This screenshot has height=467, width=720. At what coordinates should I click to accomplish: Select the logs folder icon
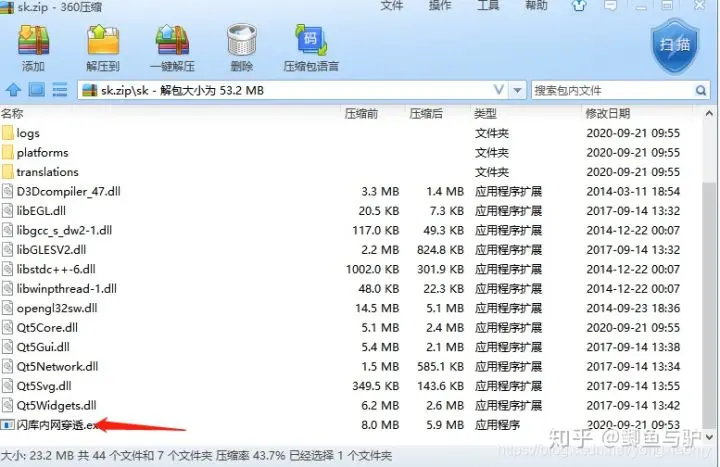coord(8,133)
